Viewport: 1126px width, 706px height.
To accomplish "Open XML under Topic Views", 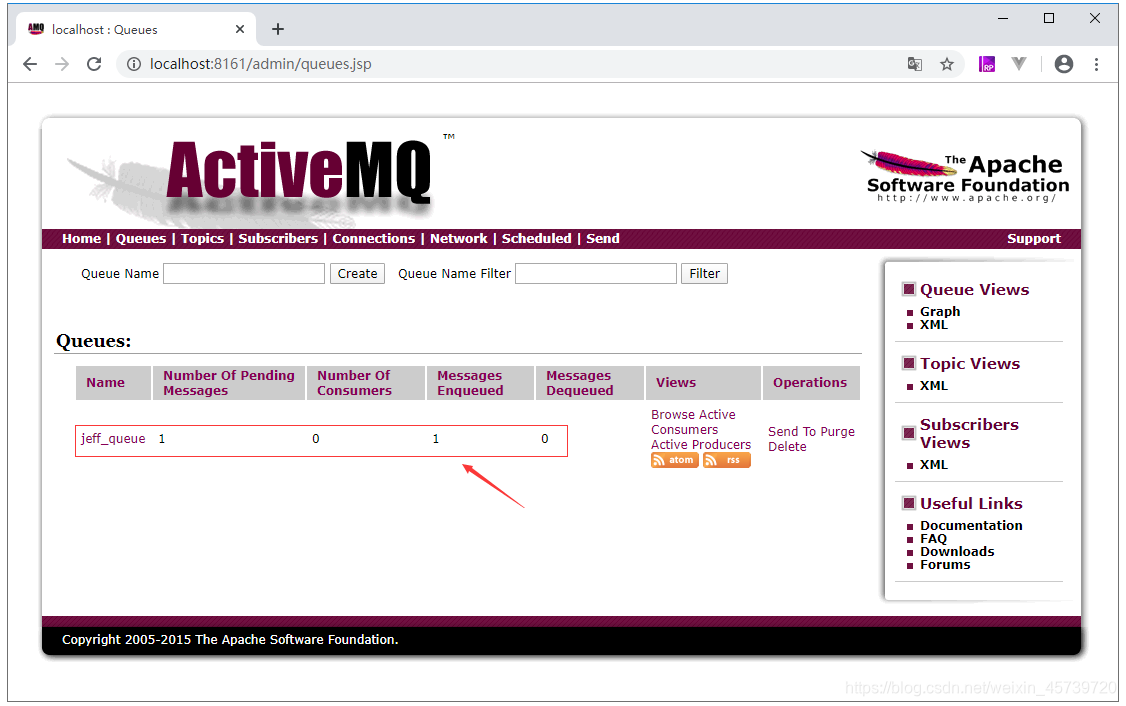I will (934, 386).
